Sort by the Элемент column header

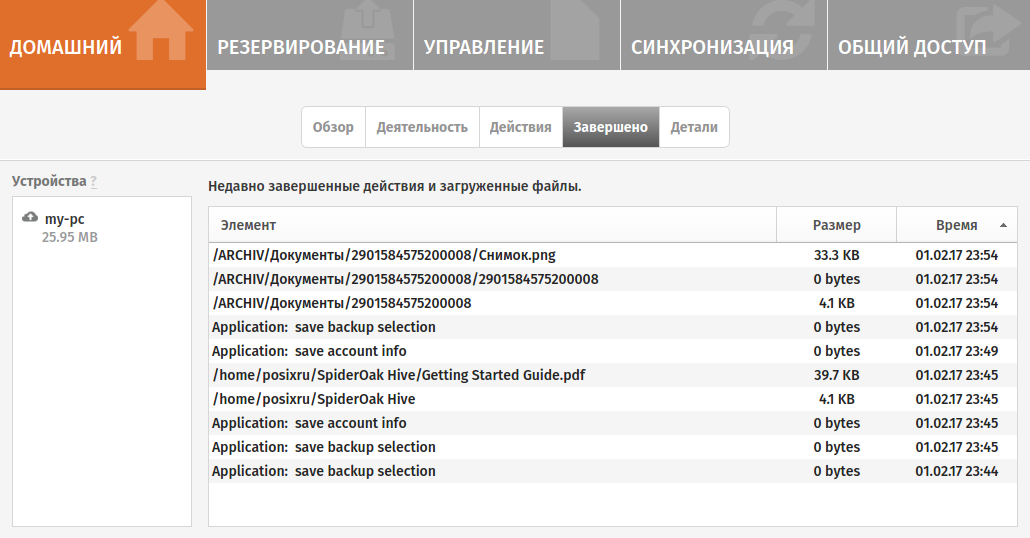click(493, 225)
